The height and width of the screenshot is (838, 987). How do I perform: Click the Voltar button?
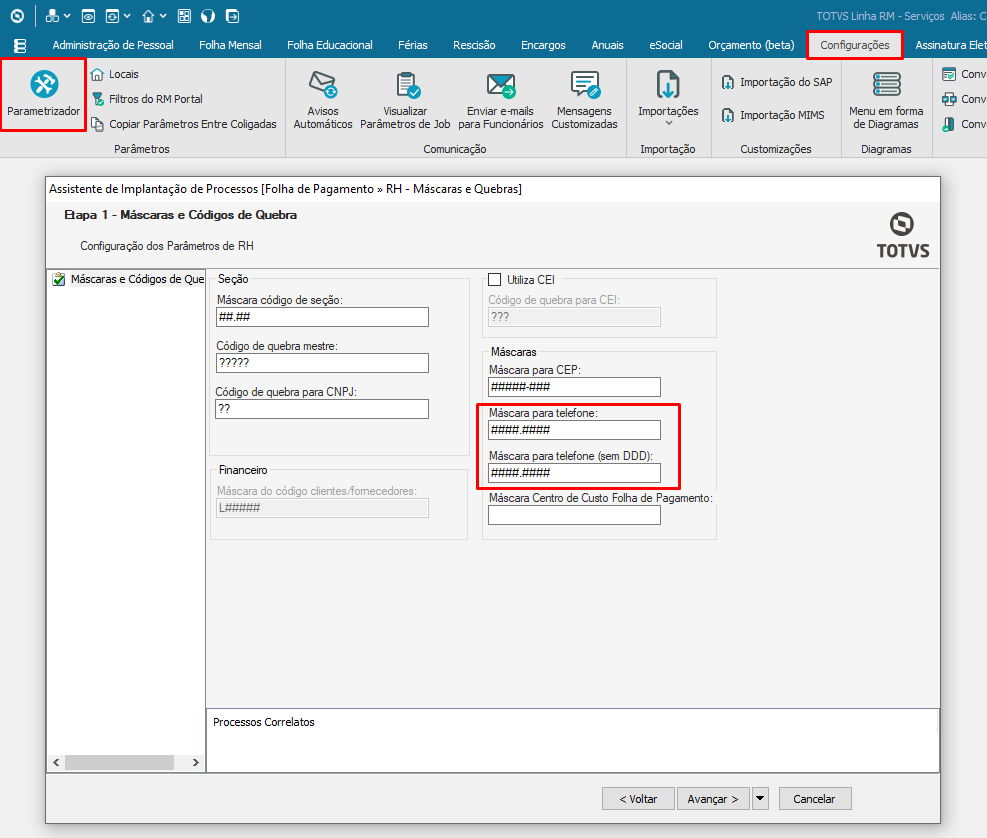click(638, 798)
